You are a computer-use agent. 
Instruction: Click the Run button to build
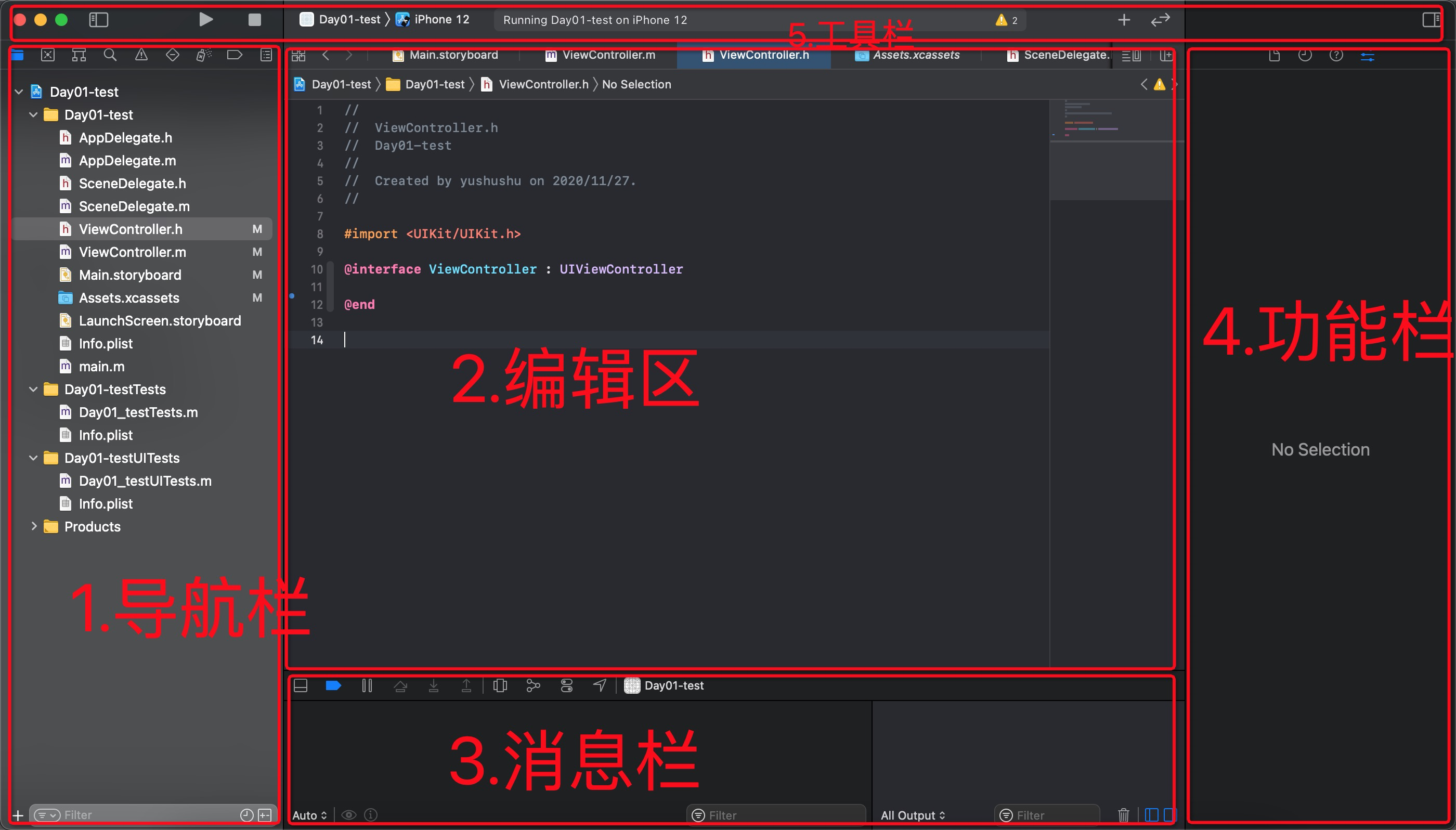(x=206, y=19)
